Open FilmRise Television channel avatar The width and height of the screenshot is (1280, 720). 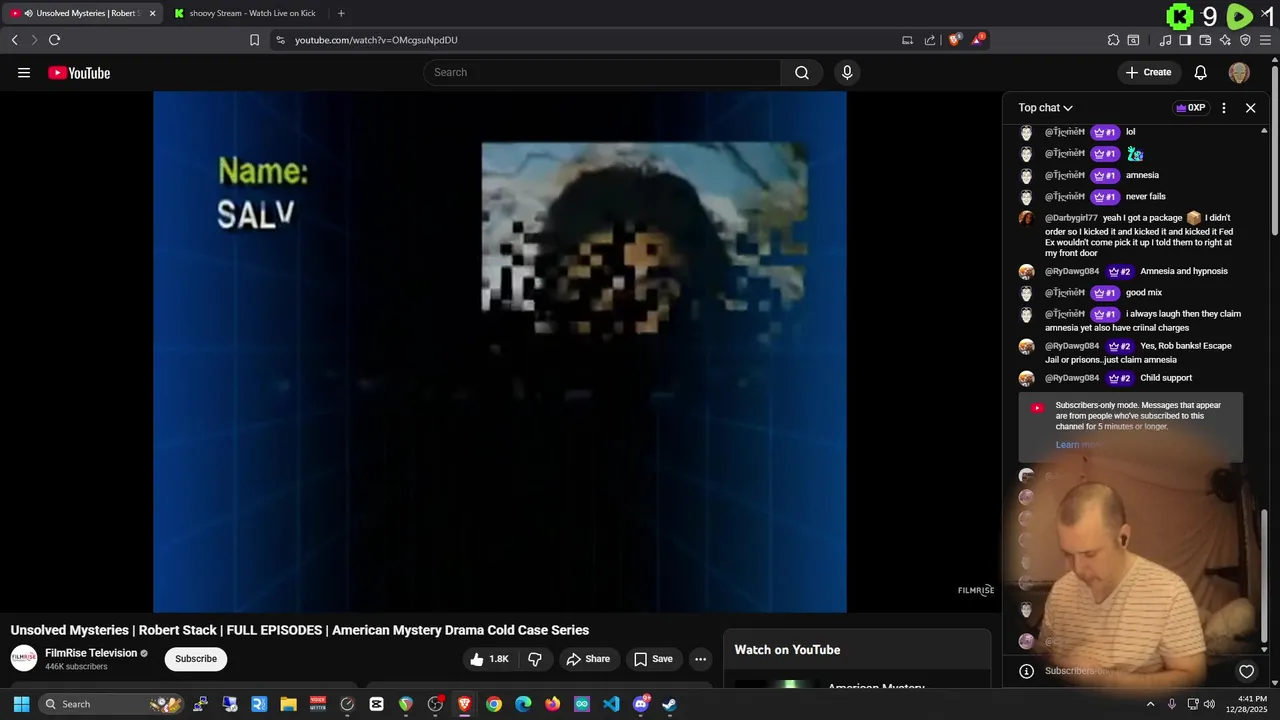click(x=24, y=658)
